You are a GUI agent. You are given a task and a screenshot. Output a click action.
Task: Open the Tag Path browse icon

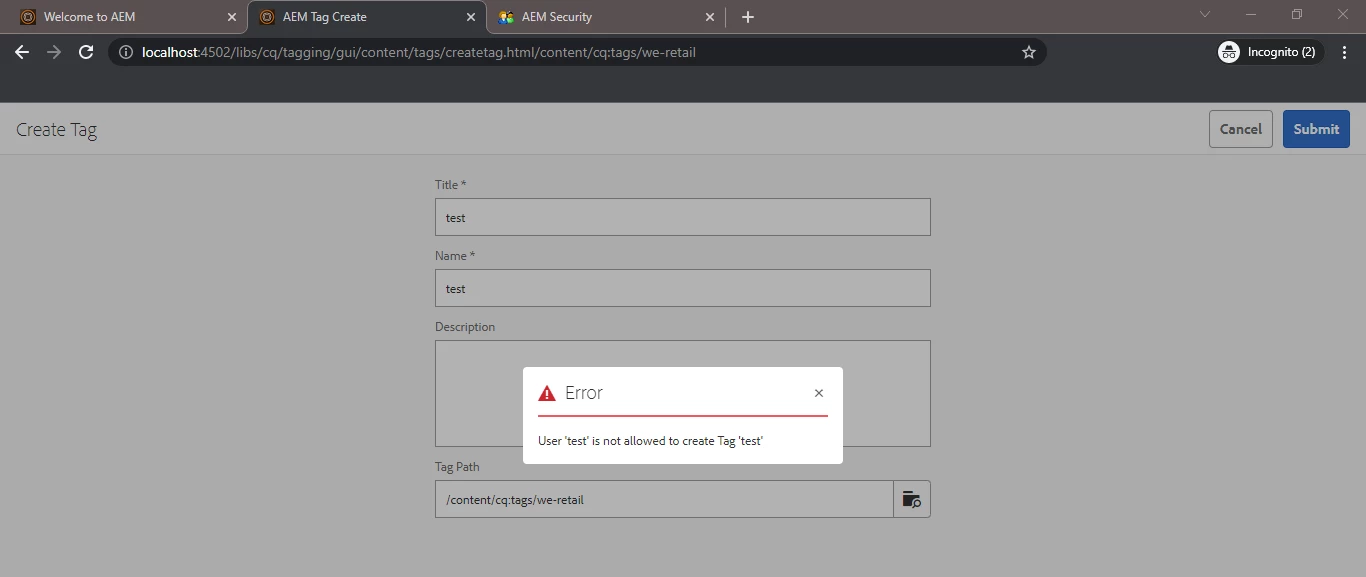pos(912,499)
